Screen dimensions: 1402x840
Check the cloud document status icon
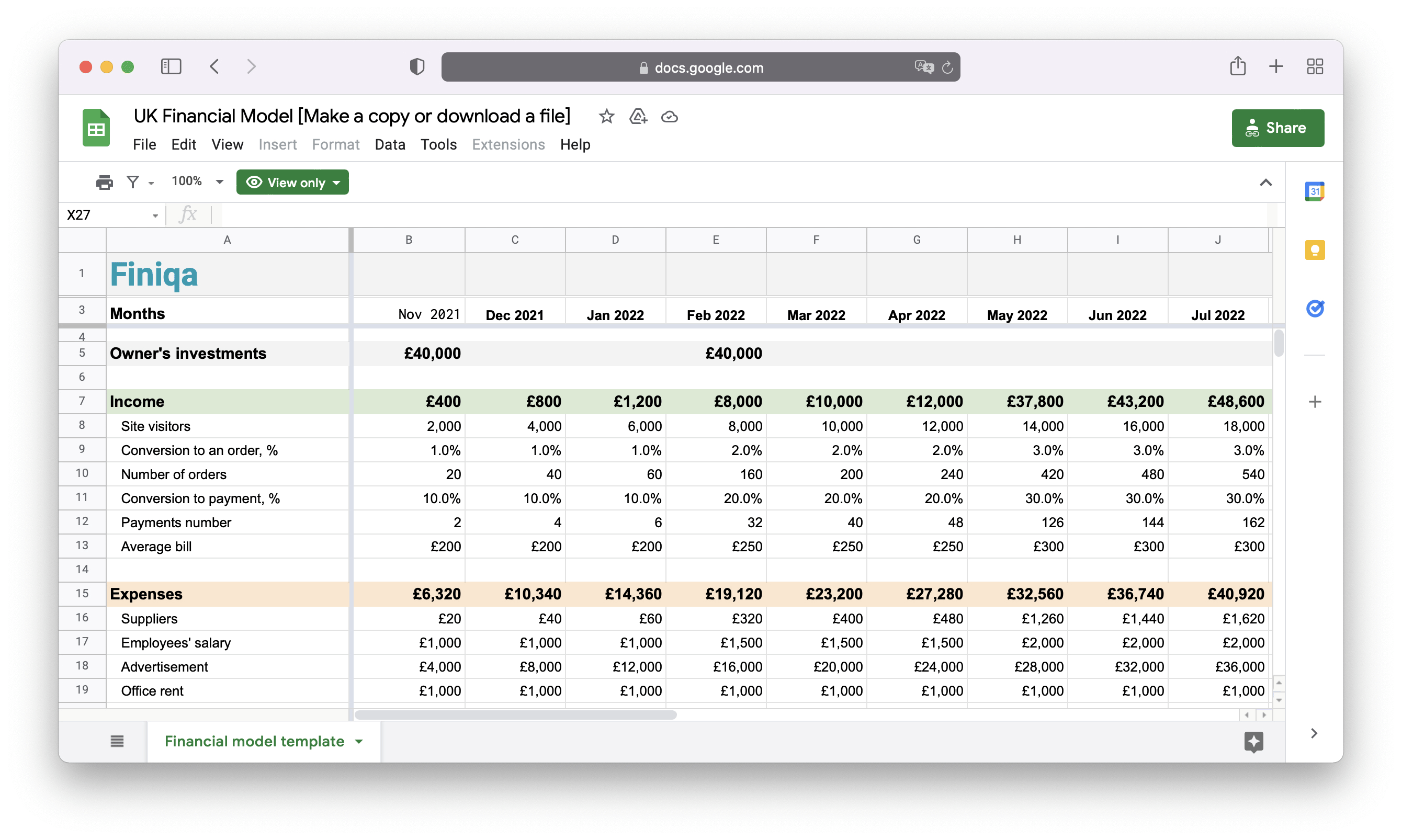[x=669, y=117]
